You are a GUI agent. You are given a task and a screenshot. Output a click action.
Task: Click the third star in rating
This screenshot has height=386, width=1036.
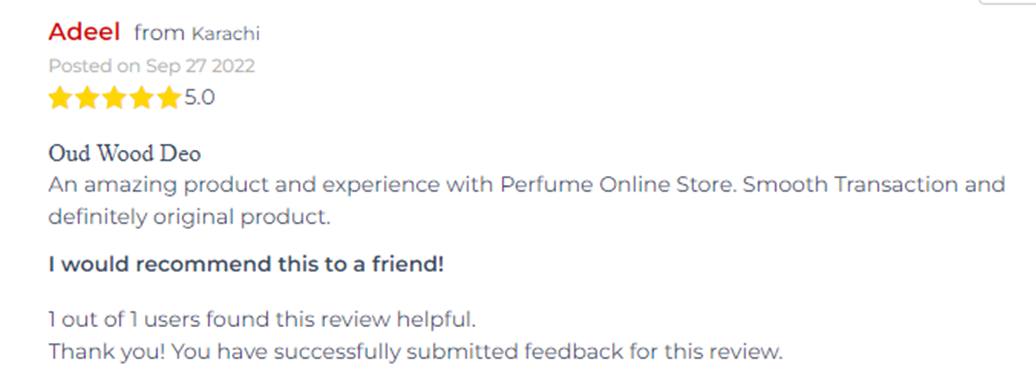[x=114, y=98]
